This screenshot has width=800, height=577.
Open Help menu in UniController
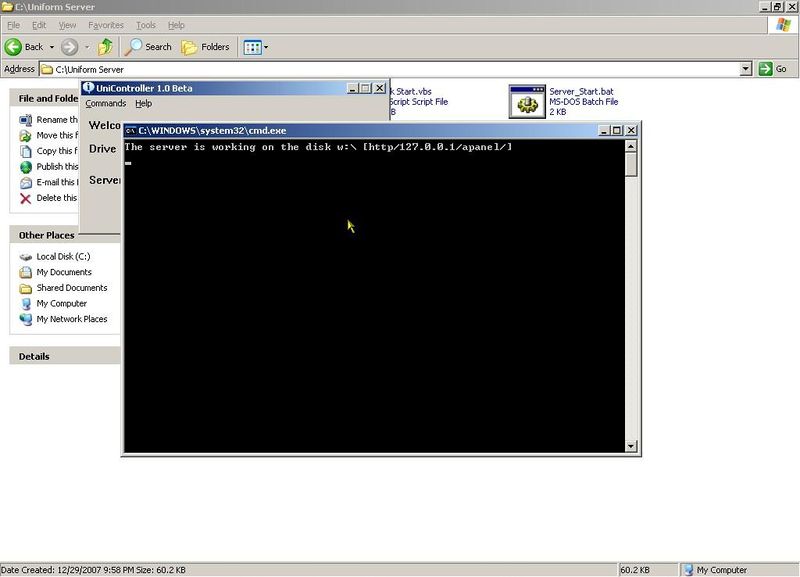coord(143,104)
